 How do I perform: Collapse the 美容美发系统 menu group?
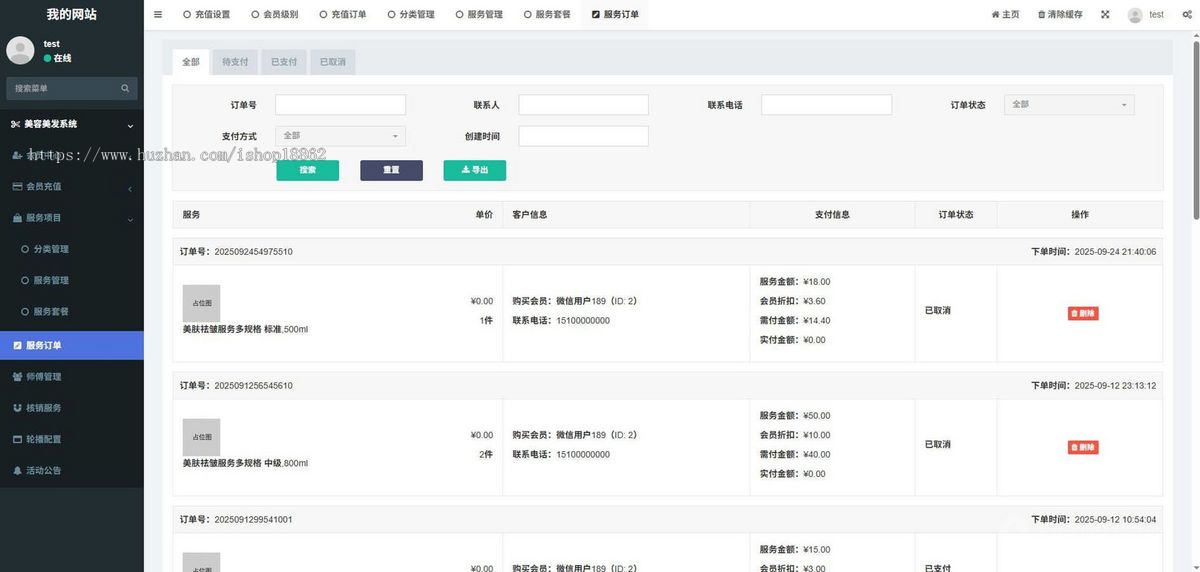72,124
